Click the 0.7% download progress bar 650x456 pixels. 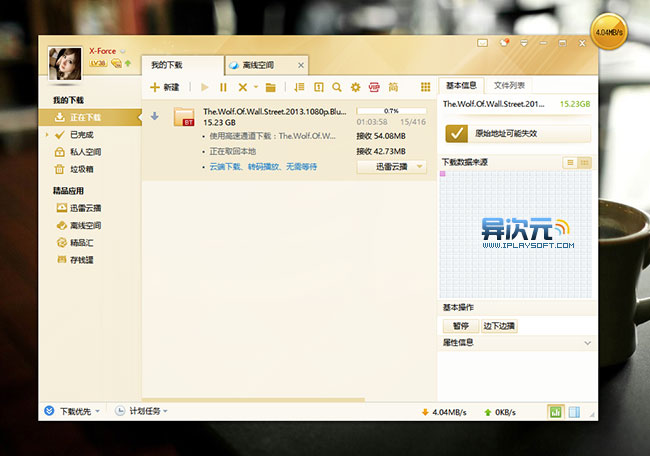click(x=391, y=111)
